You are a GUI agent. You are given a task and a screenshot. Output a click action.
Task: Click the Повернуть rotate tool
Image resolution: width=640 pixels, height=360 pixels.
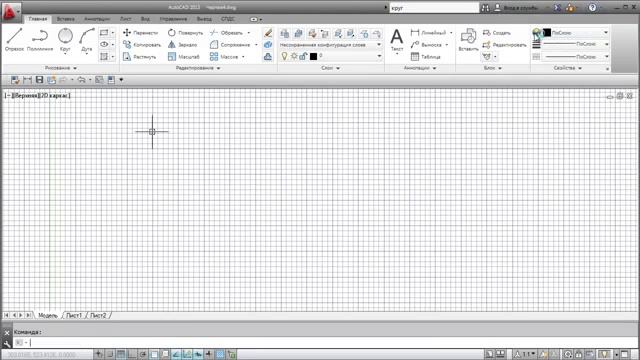tap(185, 33)
